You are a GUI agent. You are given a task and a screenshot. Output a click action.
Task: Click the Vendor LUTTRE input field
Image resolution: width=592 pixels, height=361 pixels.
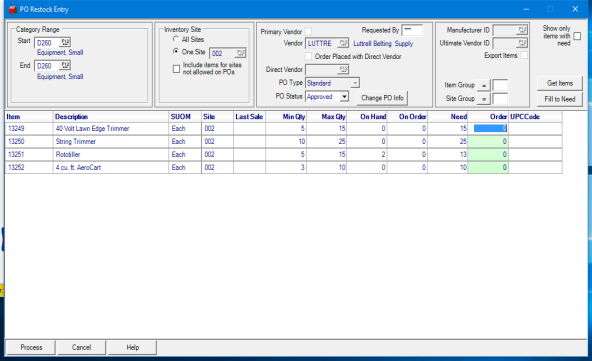click(x=322, y=43)
